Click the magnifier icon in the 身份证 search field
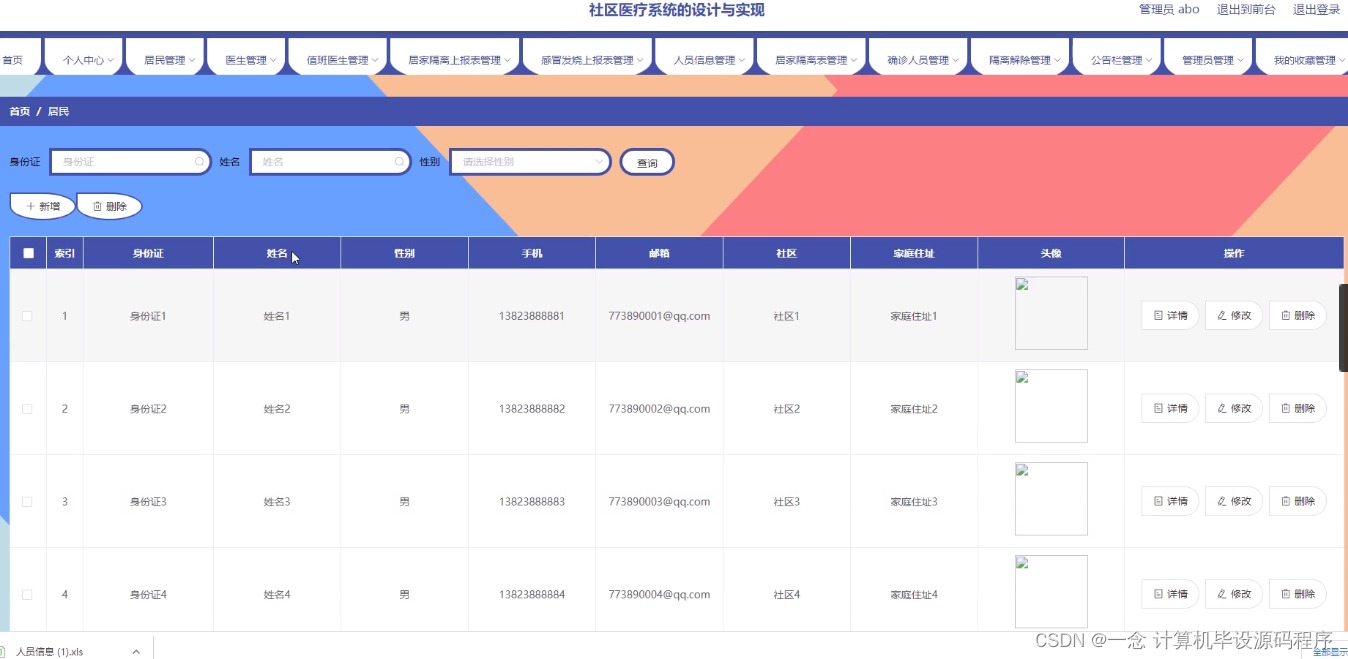The height and width of the screenshot is (659, 1348). click(x=200, y=161)
